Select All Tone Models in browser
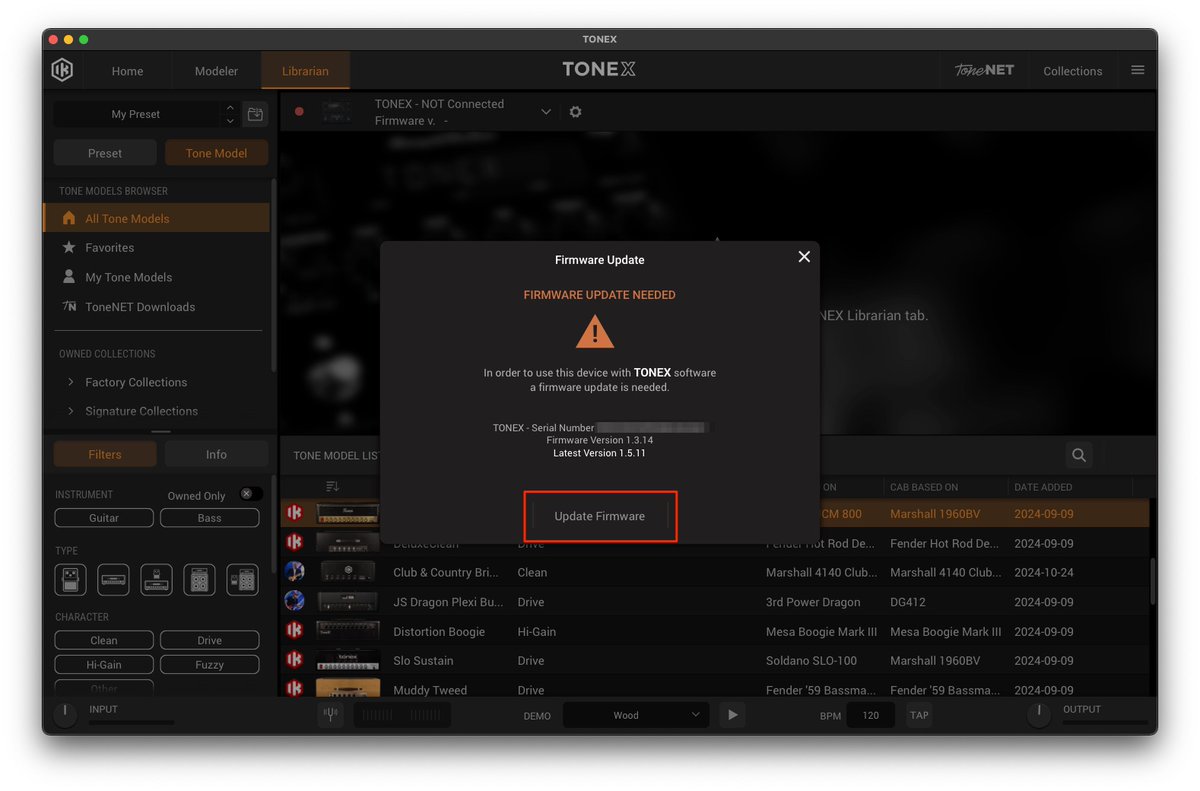The image size is (1200, 791). [x=156, y=218]
